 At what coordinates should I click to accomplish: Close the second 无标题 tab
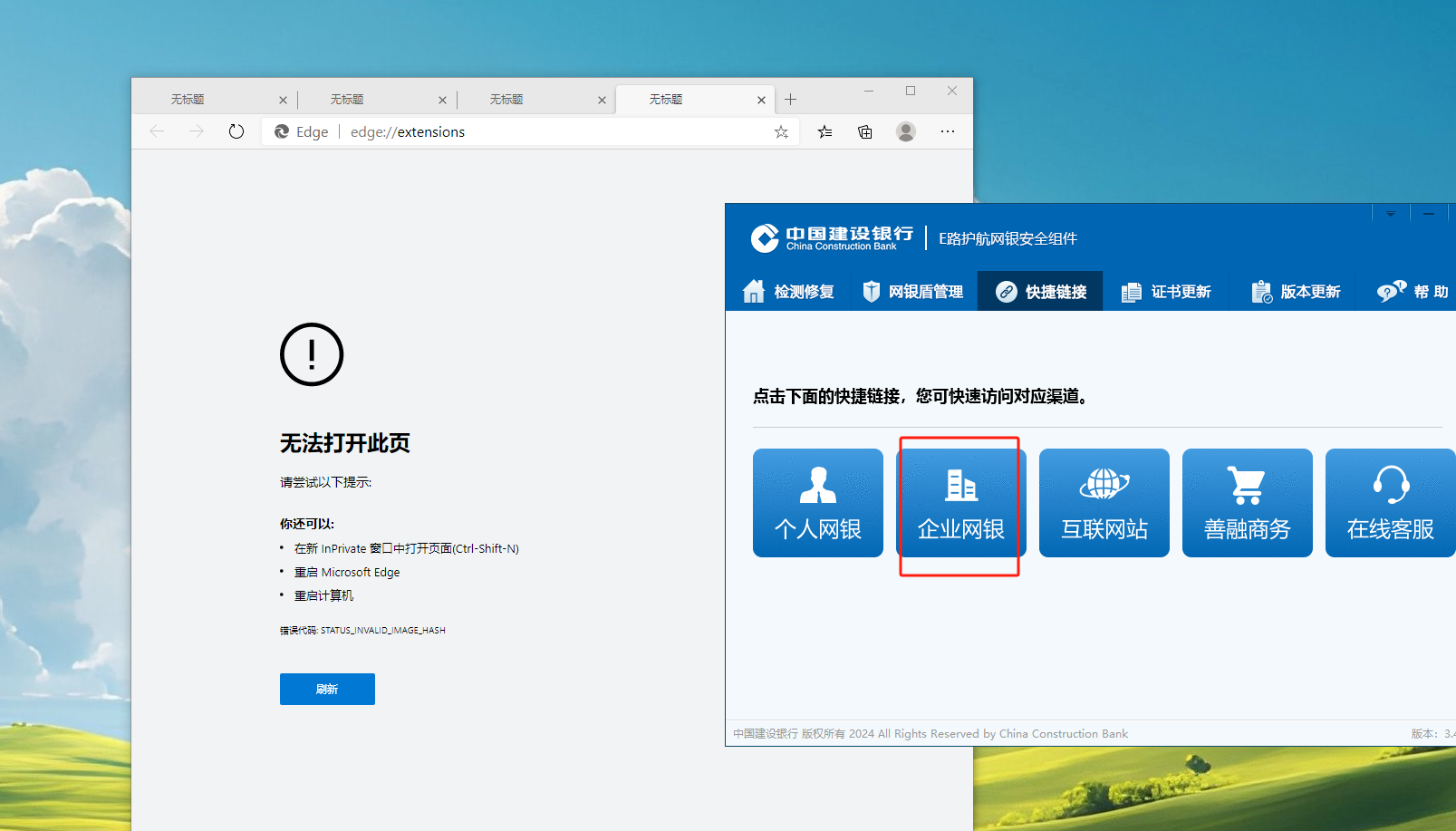[x=442, y=101]
